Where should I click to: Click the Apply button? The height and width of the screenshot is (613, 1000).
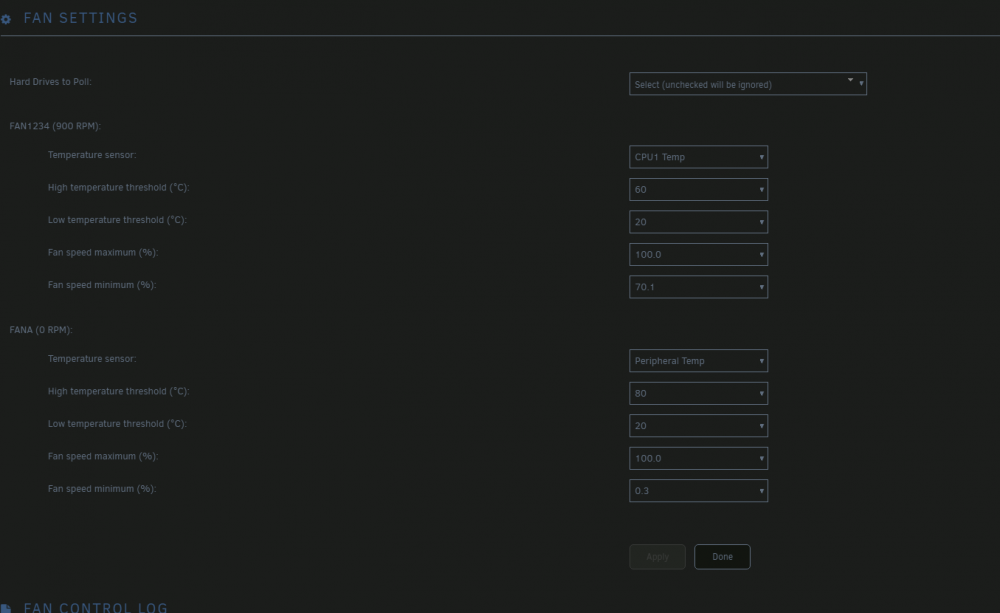(x=657, y=557)
